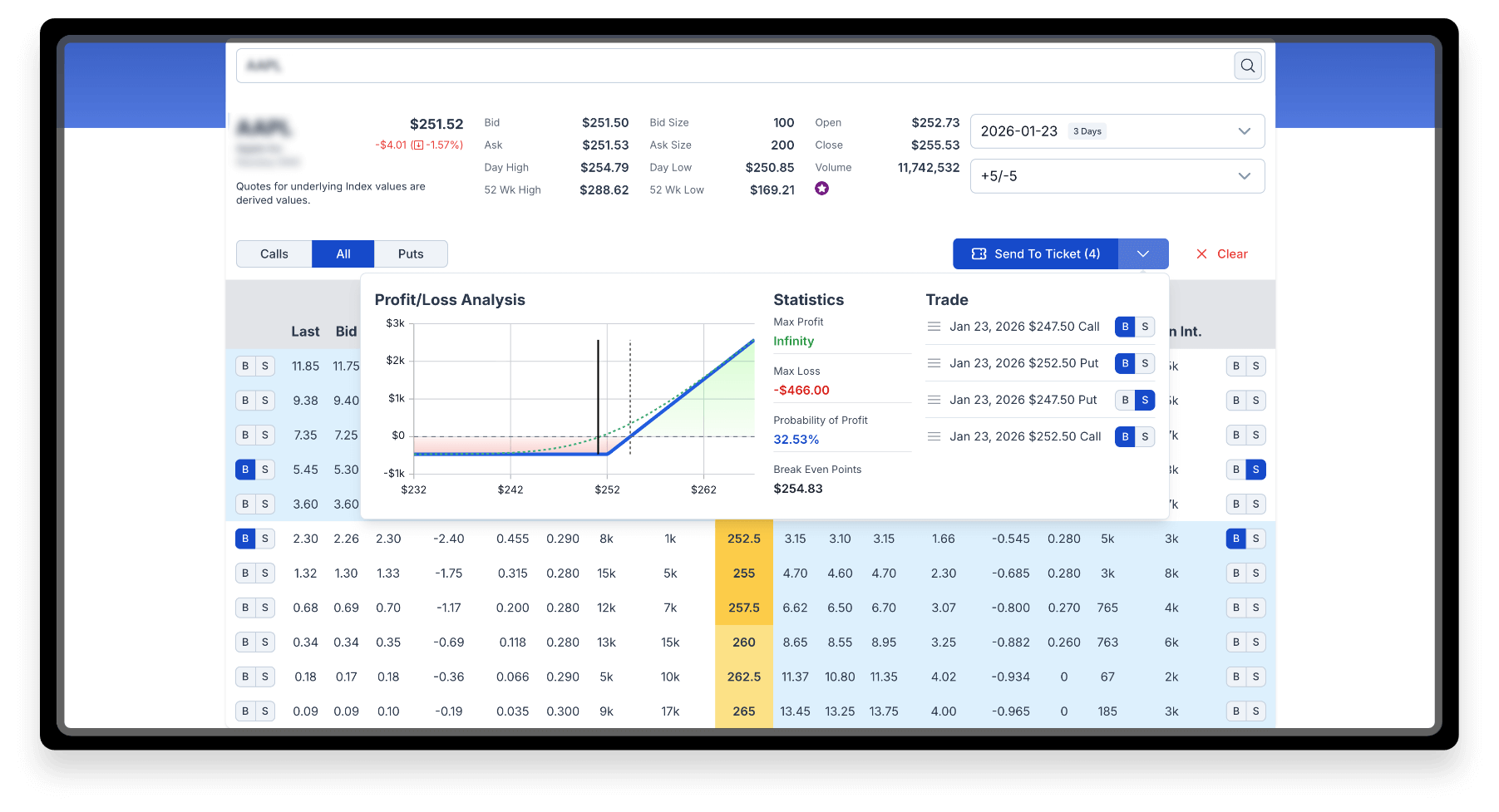The height and width of the screenshot is (812, 1499).
Task: Expand the Send To Ticket arrow menu
Action: click(x=1143, y=253)
